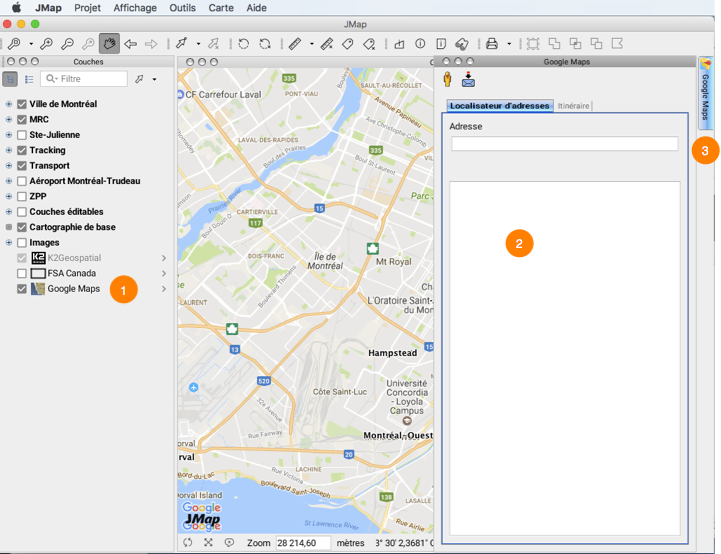Image resolution: width=721 pixels, height=554 pixels.
Task: Expand the Couches éditables group
Action: click(x=9, y=212)
